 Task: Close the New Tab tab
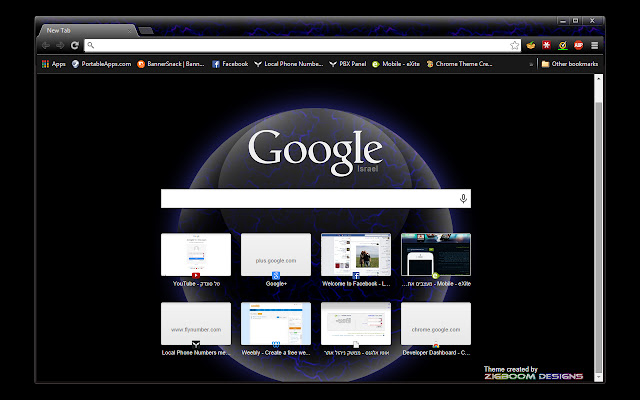129,31
